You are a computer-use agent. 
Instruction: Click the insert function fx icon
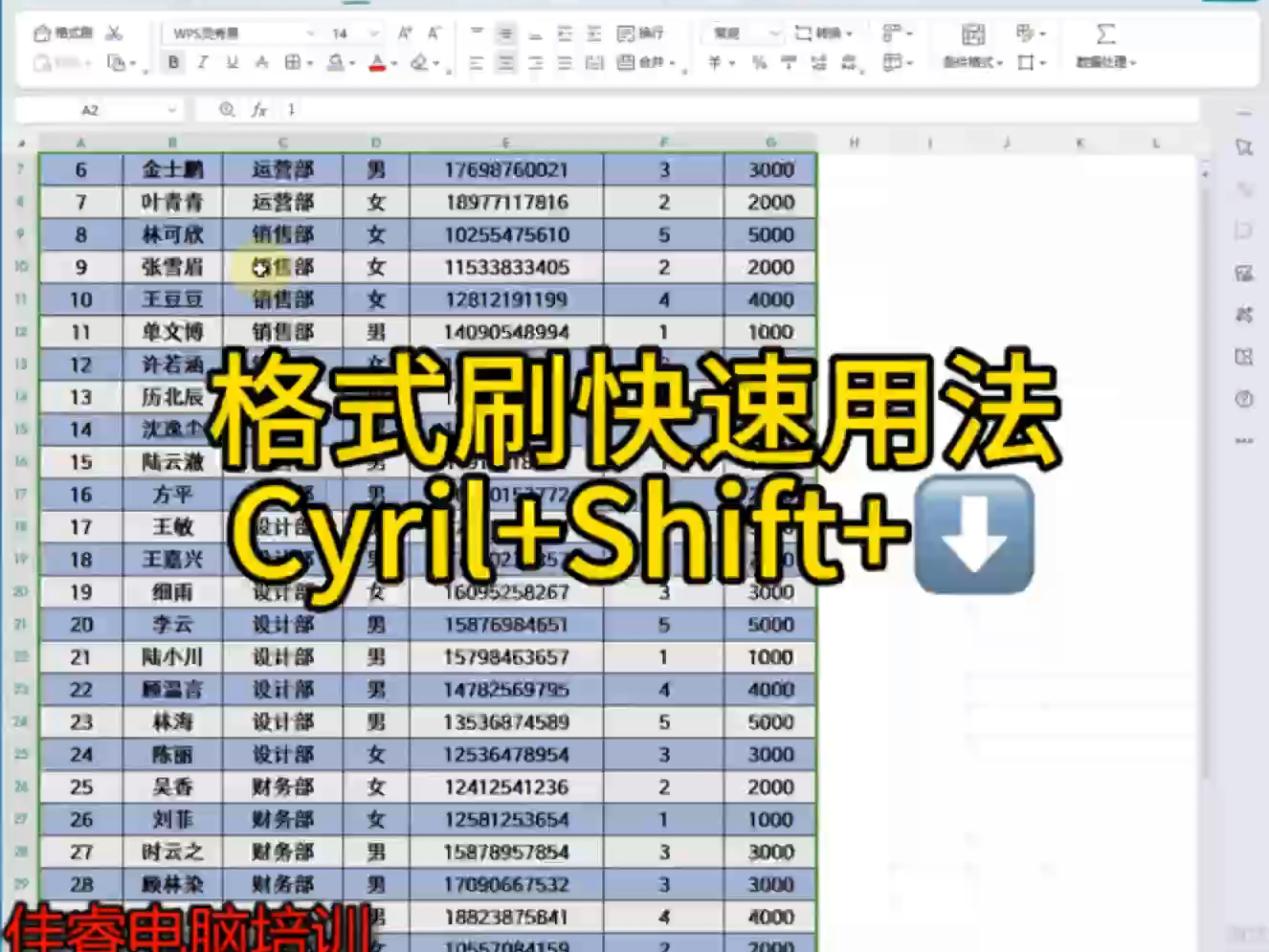pyautogui.click(x=259, y=110)
